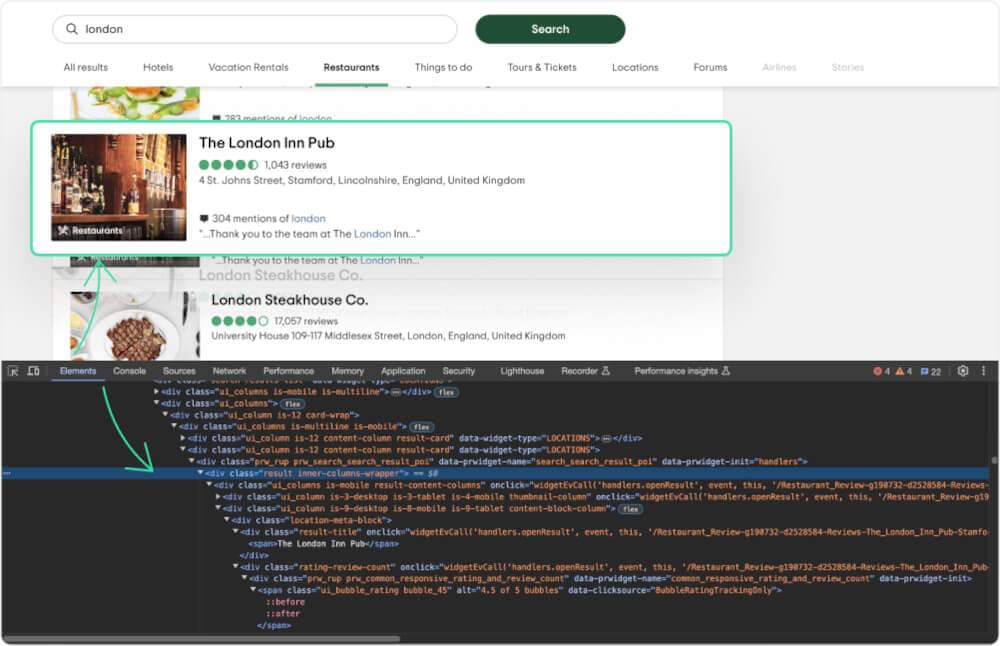Click the search magnifier icon in search bar
This screenshot has height=646, width=1000.
click(71, 30)
